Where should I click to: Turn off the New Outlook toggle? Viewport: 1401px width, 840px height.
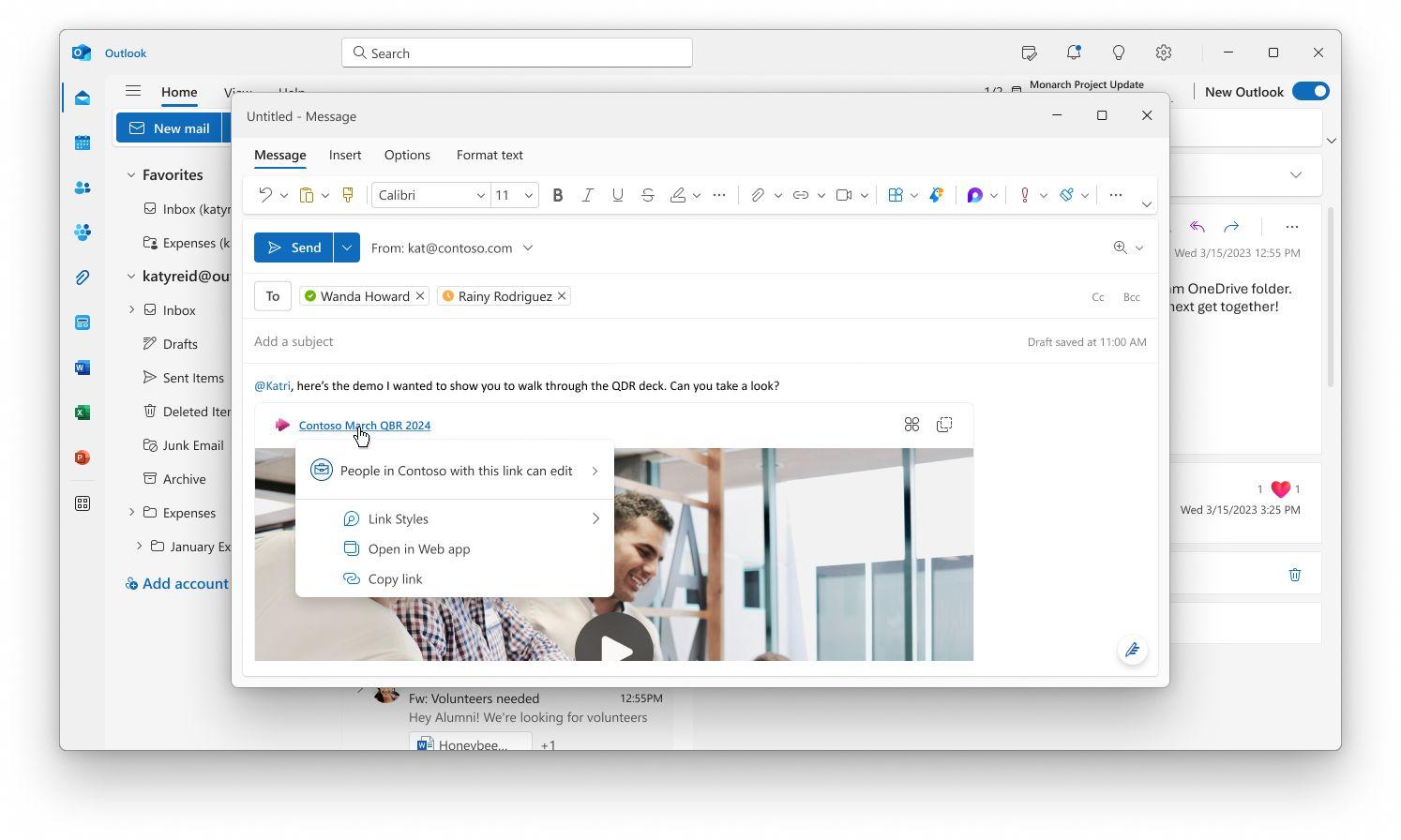(x=1310, y=91)
